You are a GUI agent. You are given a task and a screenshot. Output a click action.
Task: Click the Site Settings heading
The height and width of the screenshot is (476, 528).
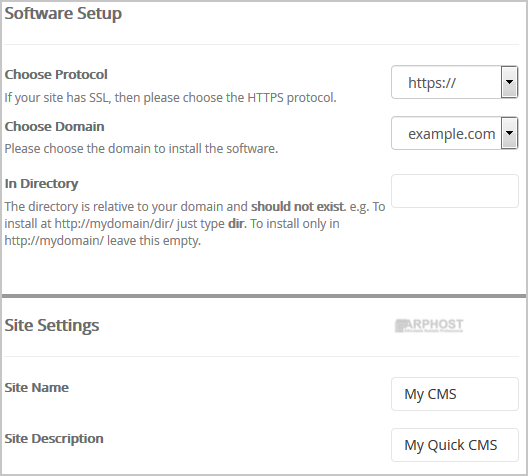click(52, 326)
